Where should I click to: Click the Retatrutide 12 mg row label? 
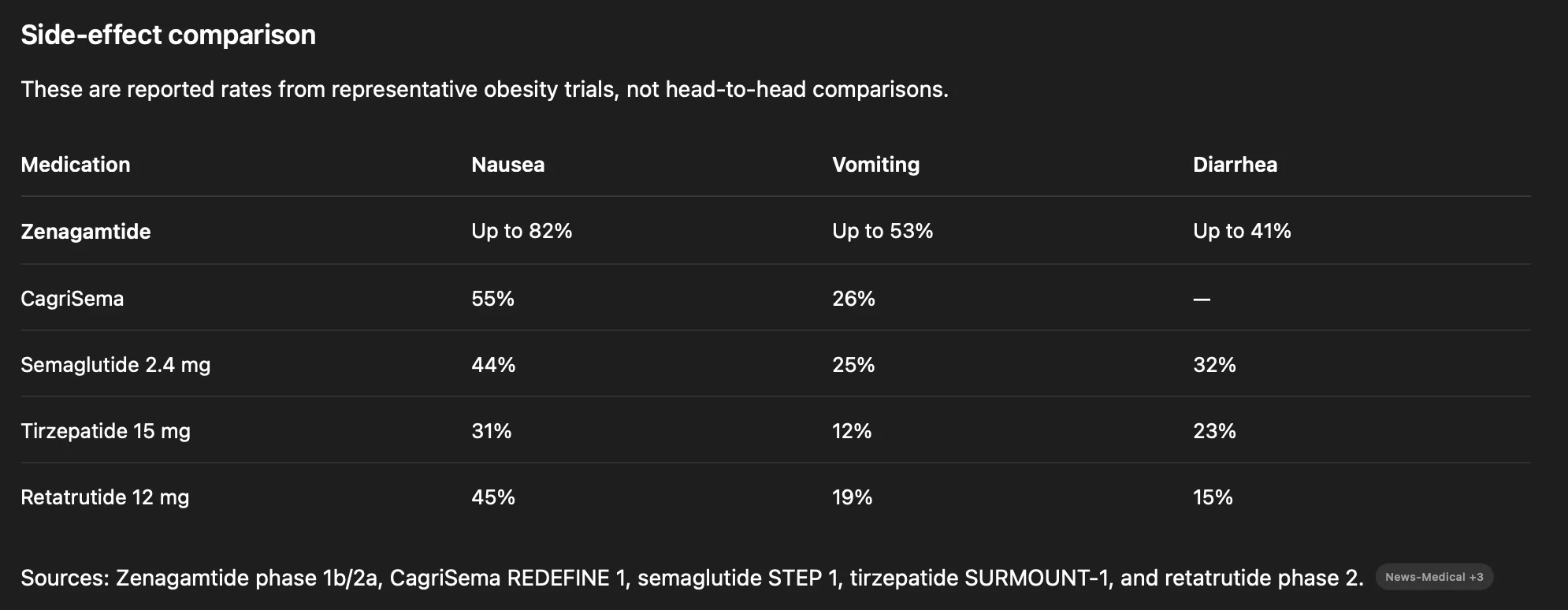(x=105, y=497)
